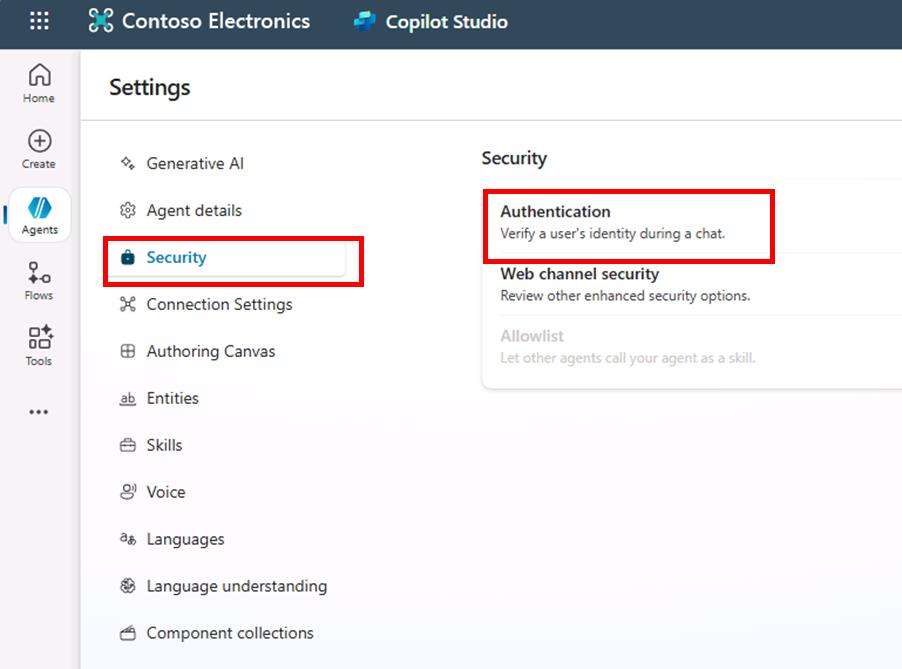Click 'Let other agents call your agent' text
Viewport: 902px width, 669px height.
(x=627, y=358)
